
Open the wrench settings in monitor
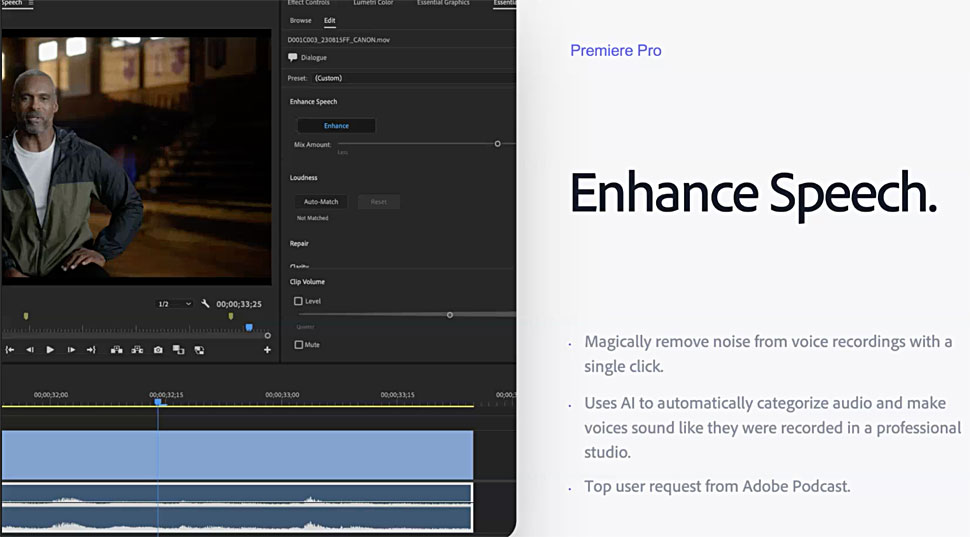pyautogui.click(x=205, y=304)
